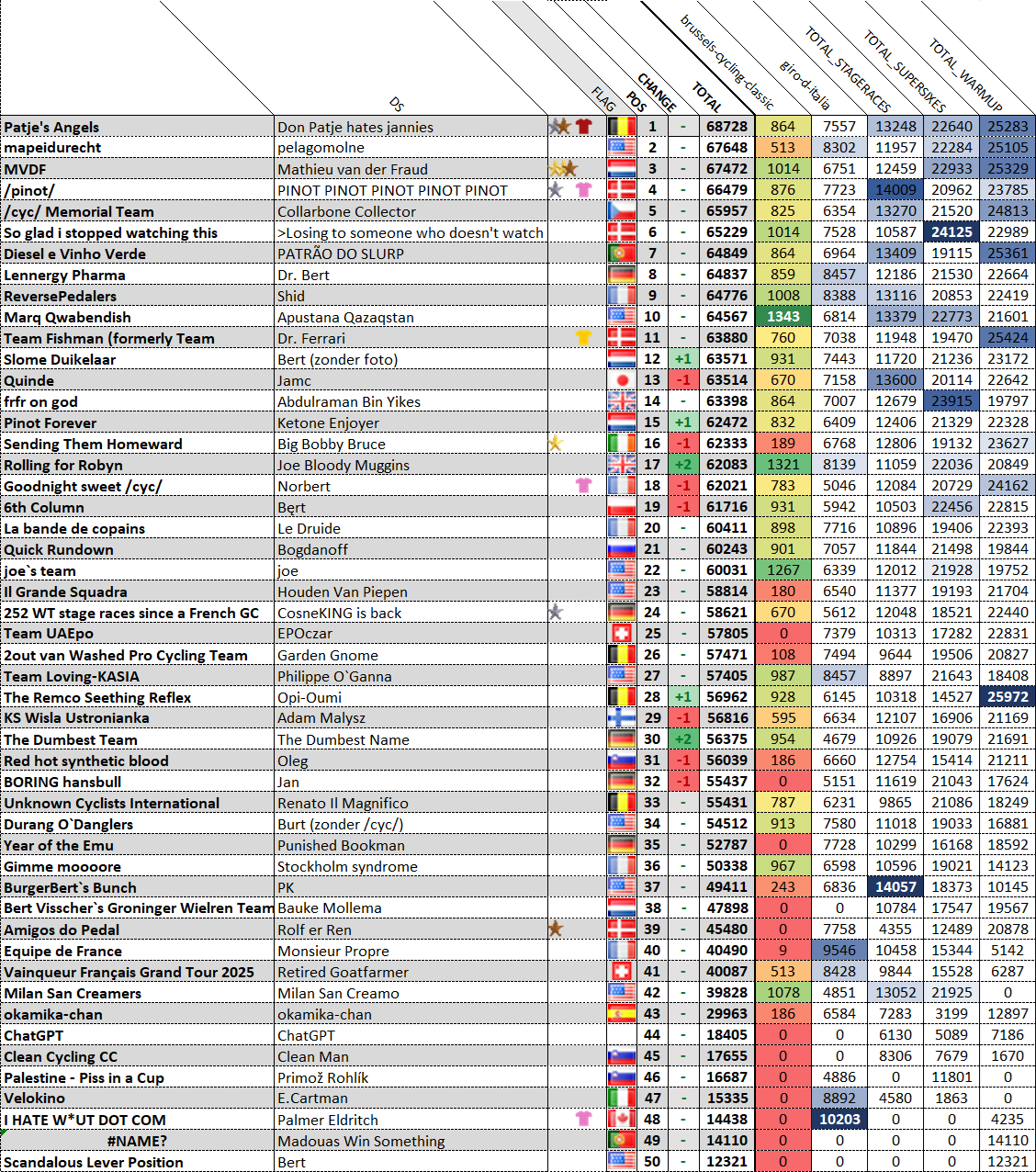
Task: Click the #NAME? error cell
Action: coord(137,1141)
